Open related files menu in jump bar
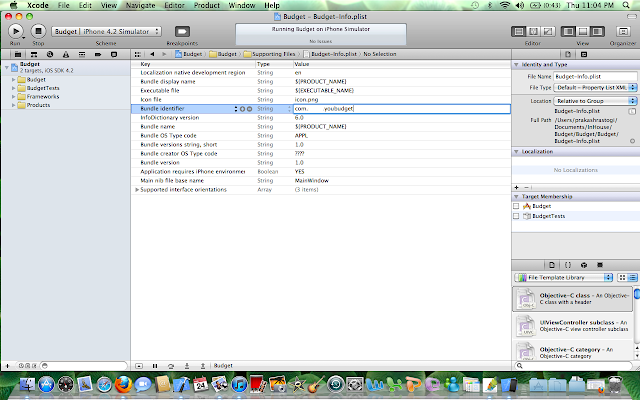This screenshot has height=400, width=640. 138,54
